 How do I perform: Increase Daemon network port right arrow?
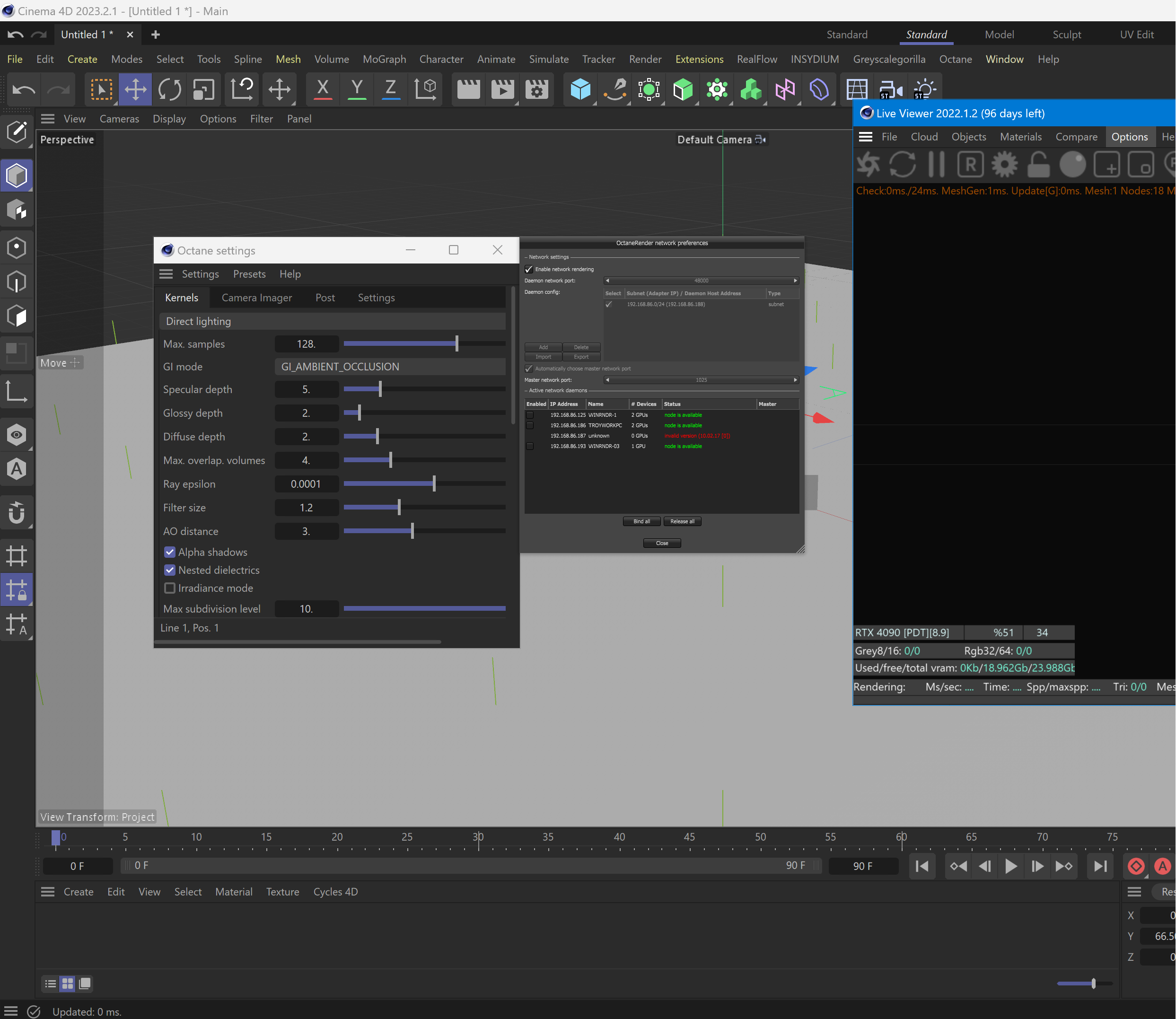coord(795,281)
